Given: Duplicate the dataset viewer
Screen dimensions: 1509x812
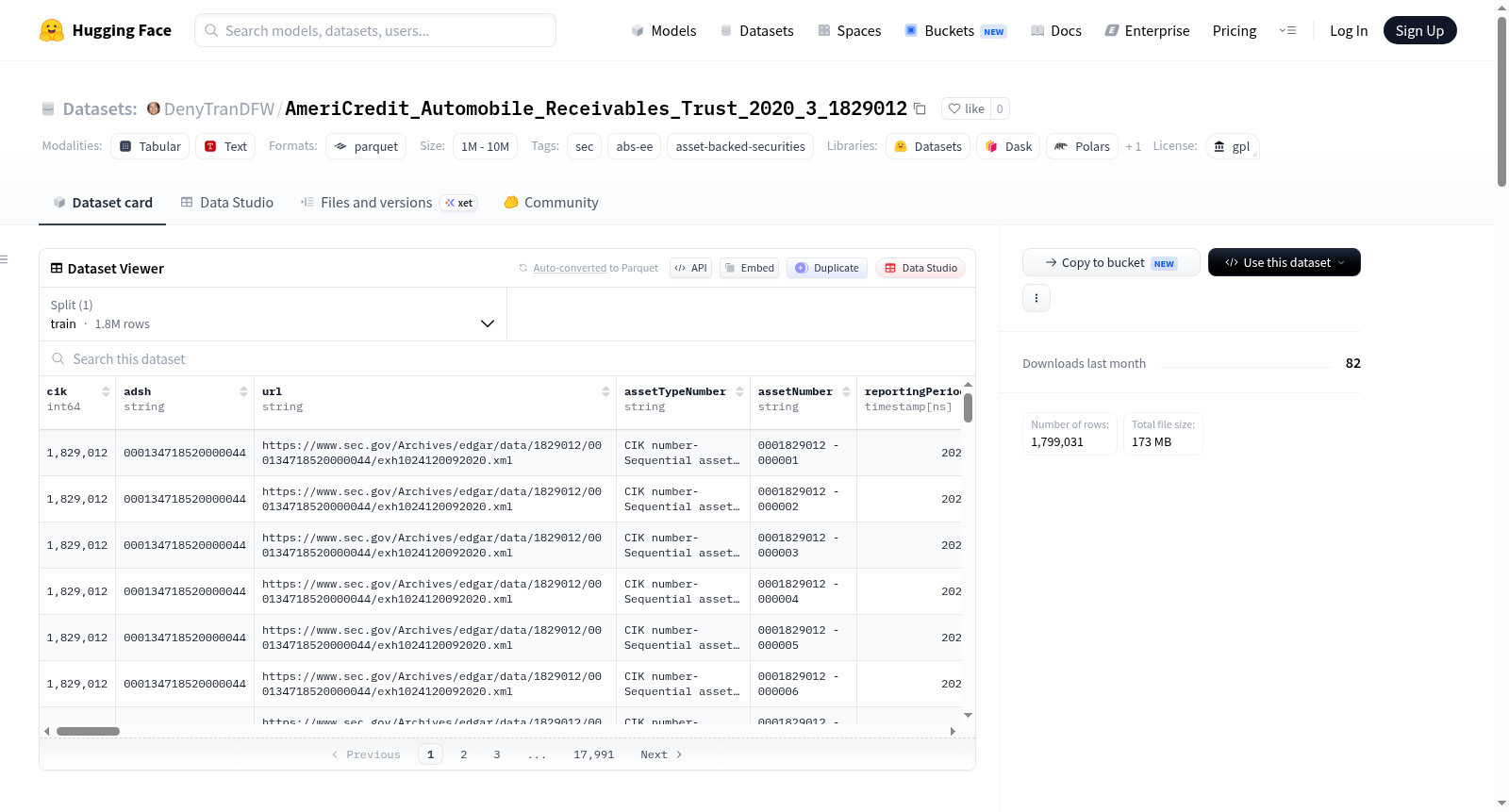Looking at the screenshot, I should (x=827, y=268).
